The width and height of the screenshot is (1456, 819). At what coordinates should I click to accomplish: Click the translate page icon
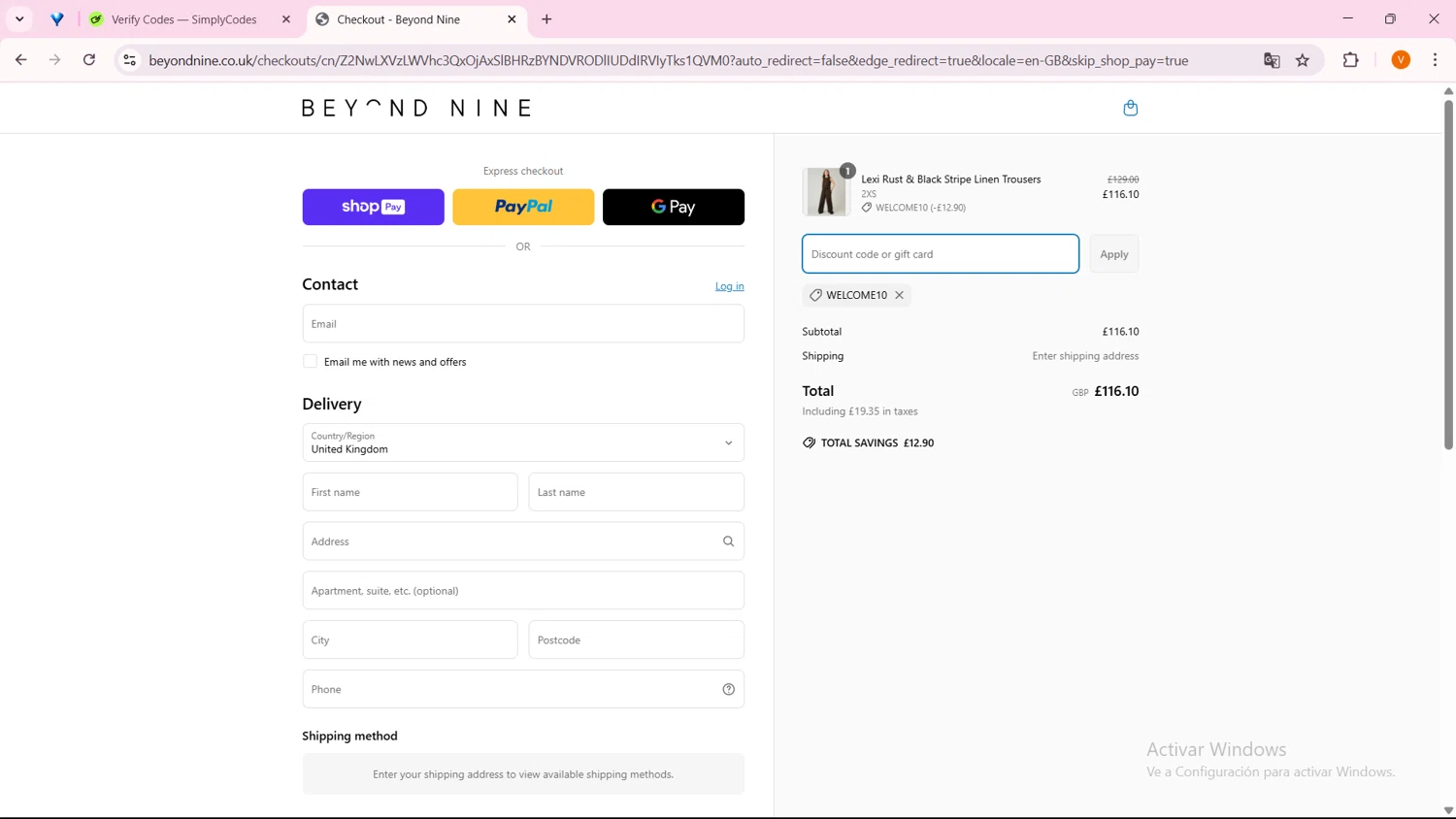1272,60
